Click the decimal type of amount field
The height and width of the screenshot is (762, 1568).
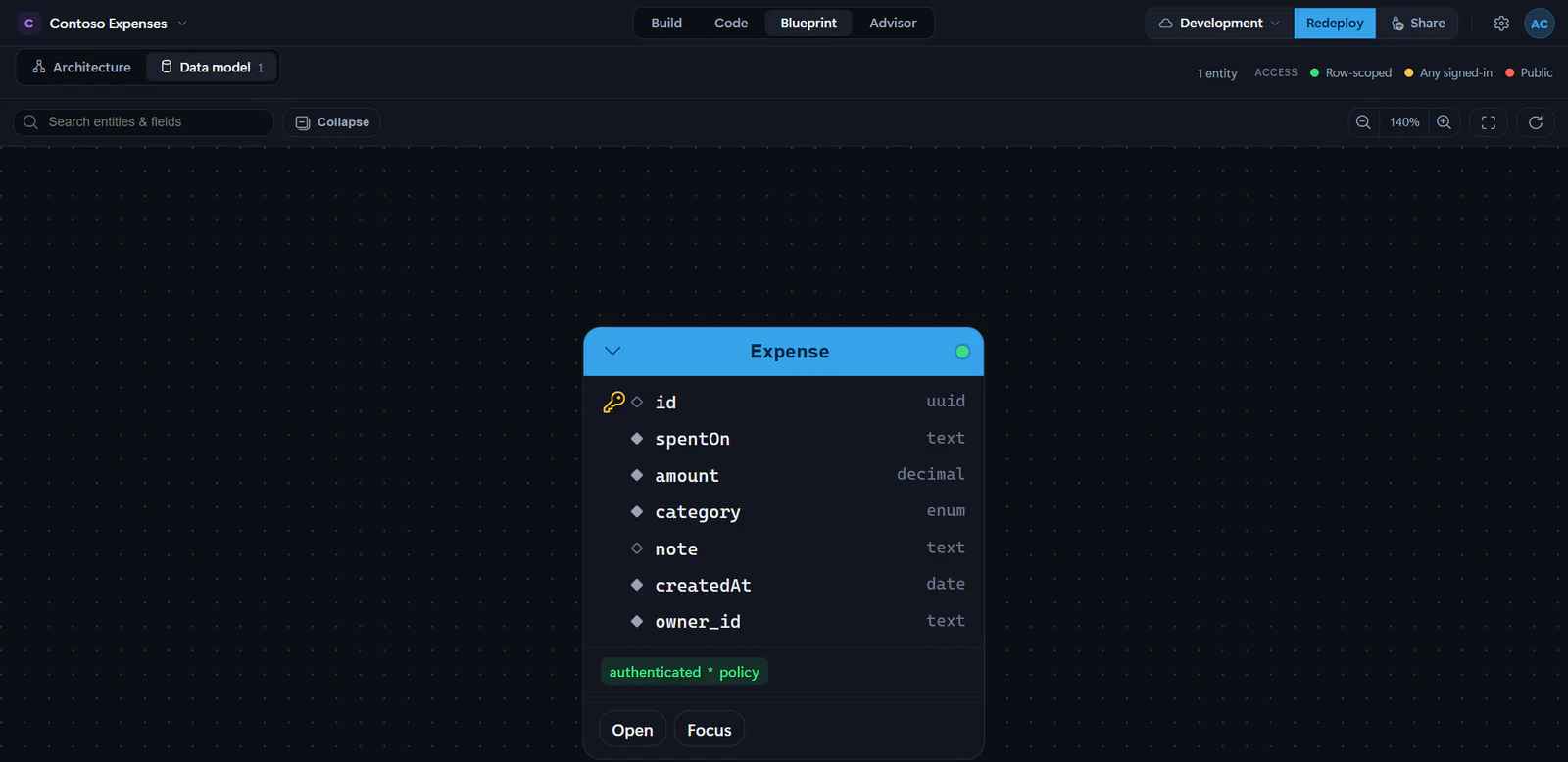tap(931, 474)
